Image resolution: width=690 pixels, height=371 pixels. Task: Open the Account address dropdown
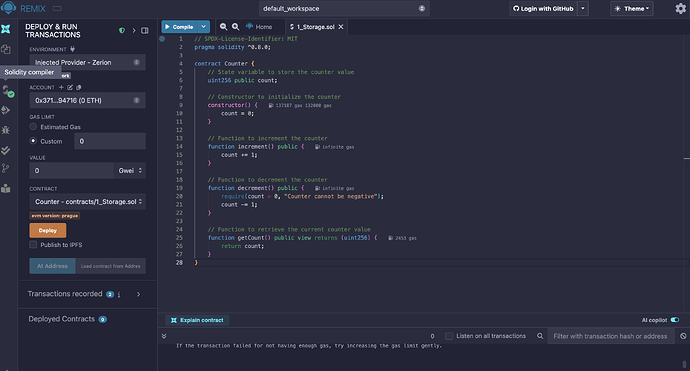[88, 100]
